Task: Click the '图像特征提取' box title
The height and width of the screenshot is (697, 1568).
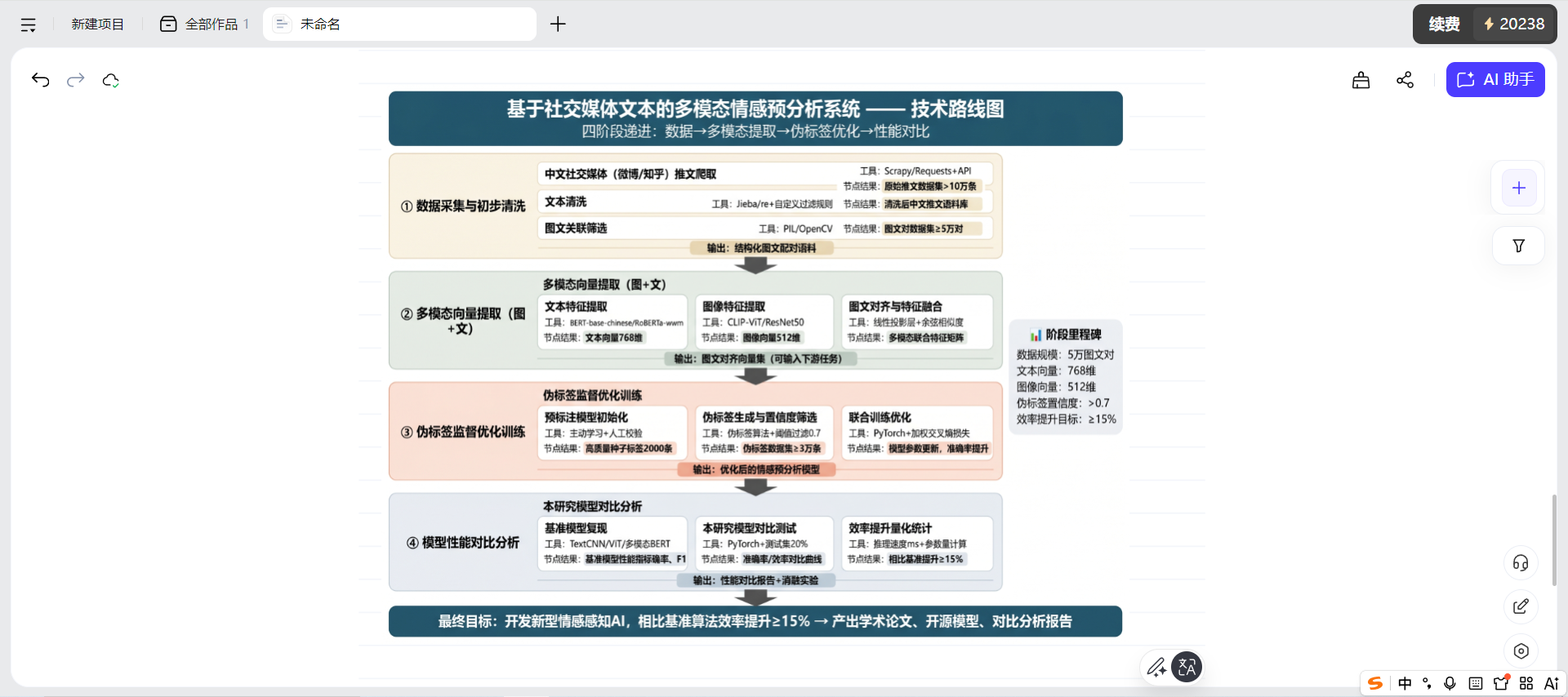Action: point(734,307)
